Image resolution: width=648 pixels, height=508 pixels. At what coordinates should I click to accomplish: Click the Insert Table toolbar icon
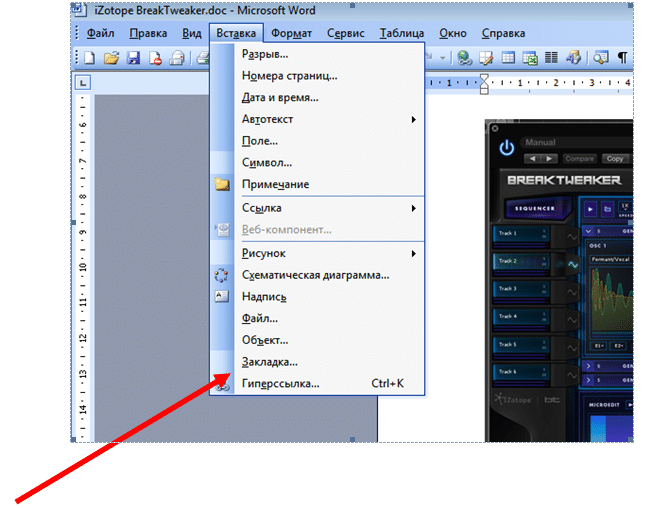pos(508,58)
